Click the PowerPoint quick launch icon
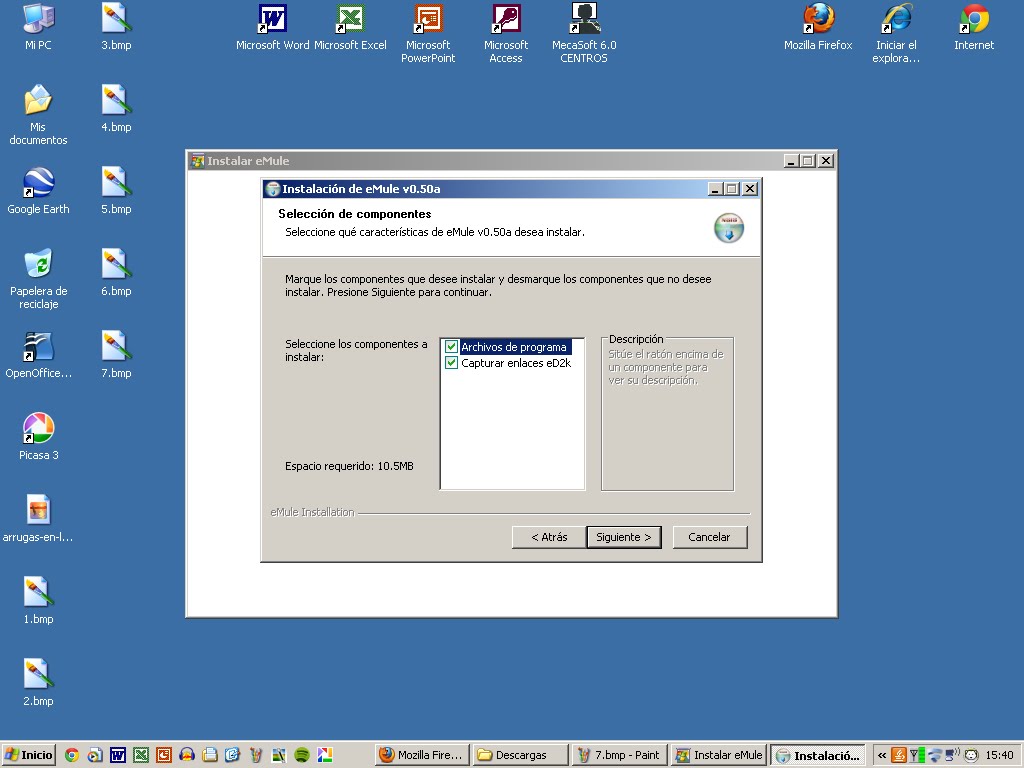 (x=163, y=755)
